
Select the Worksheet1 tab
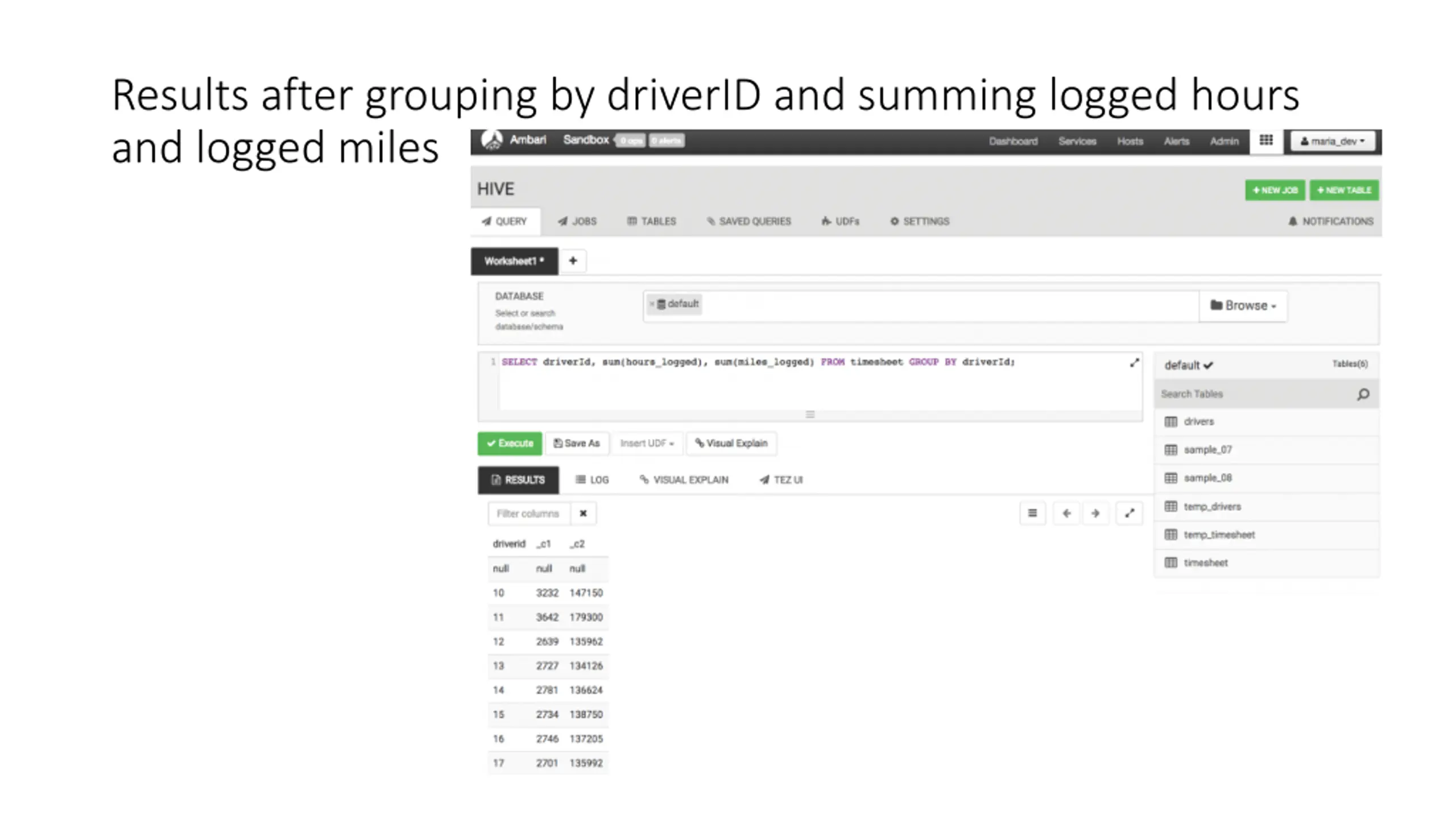click(514, 261)
